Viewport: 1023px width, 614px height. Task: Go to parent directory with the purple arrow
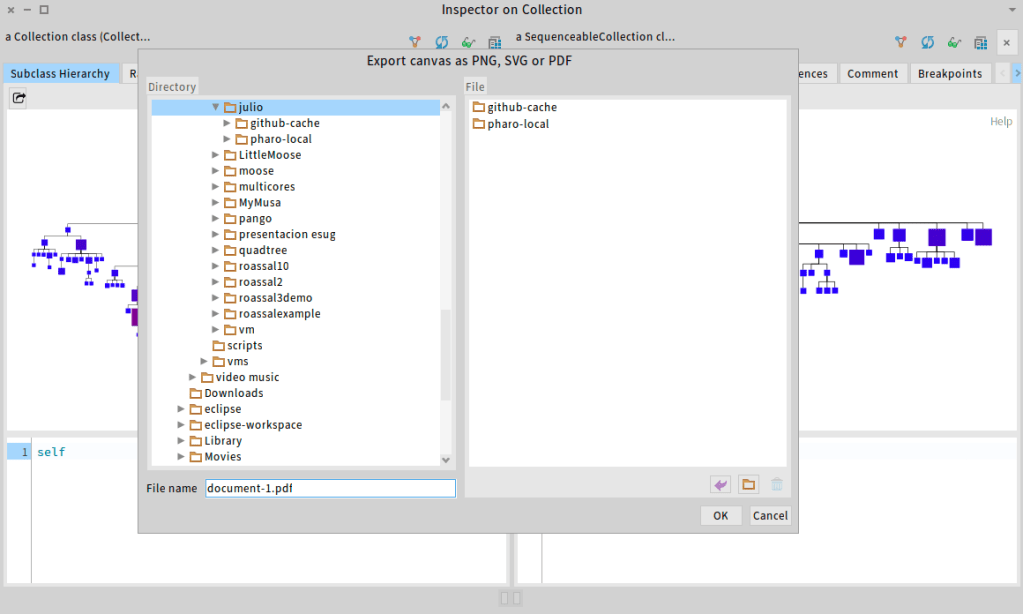point(720,485)
